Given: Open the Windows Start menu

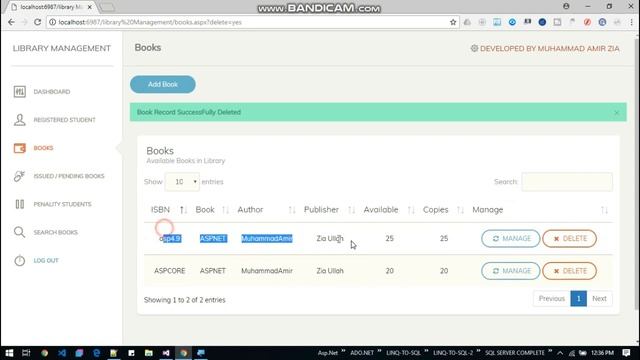Looking at the screenshot, I should (9, 353).
